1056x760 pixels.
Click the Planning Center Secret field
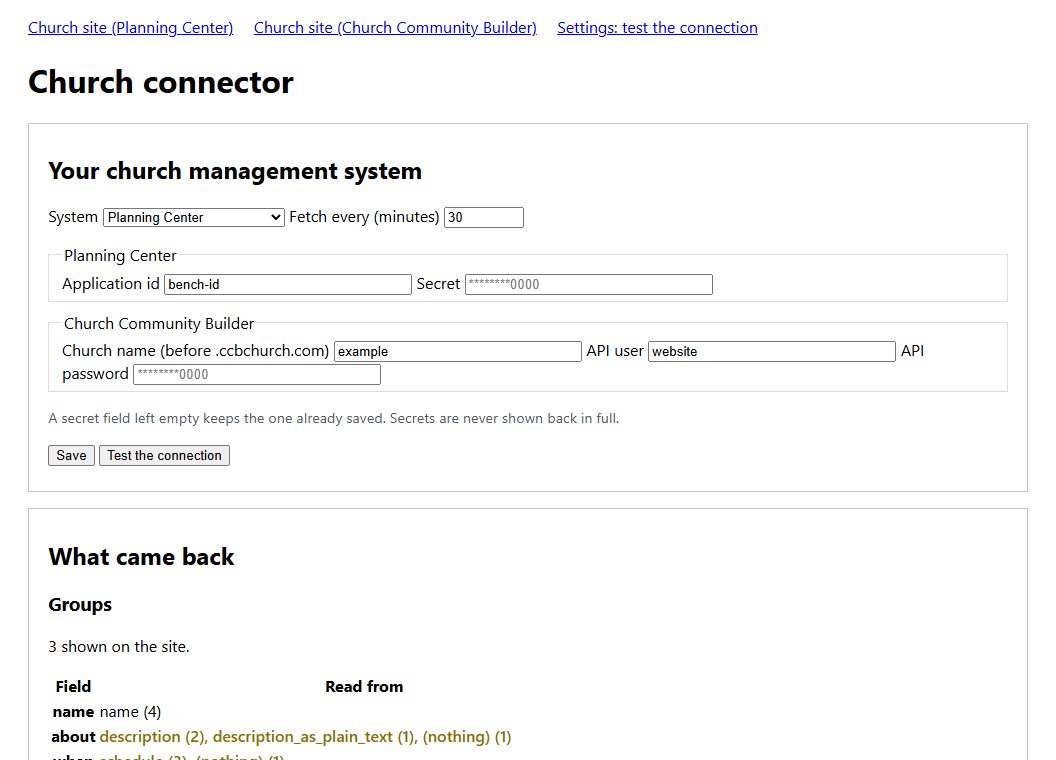[589, 284]
